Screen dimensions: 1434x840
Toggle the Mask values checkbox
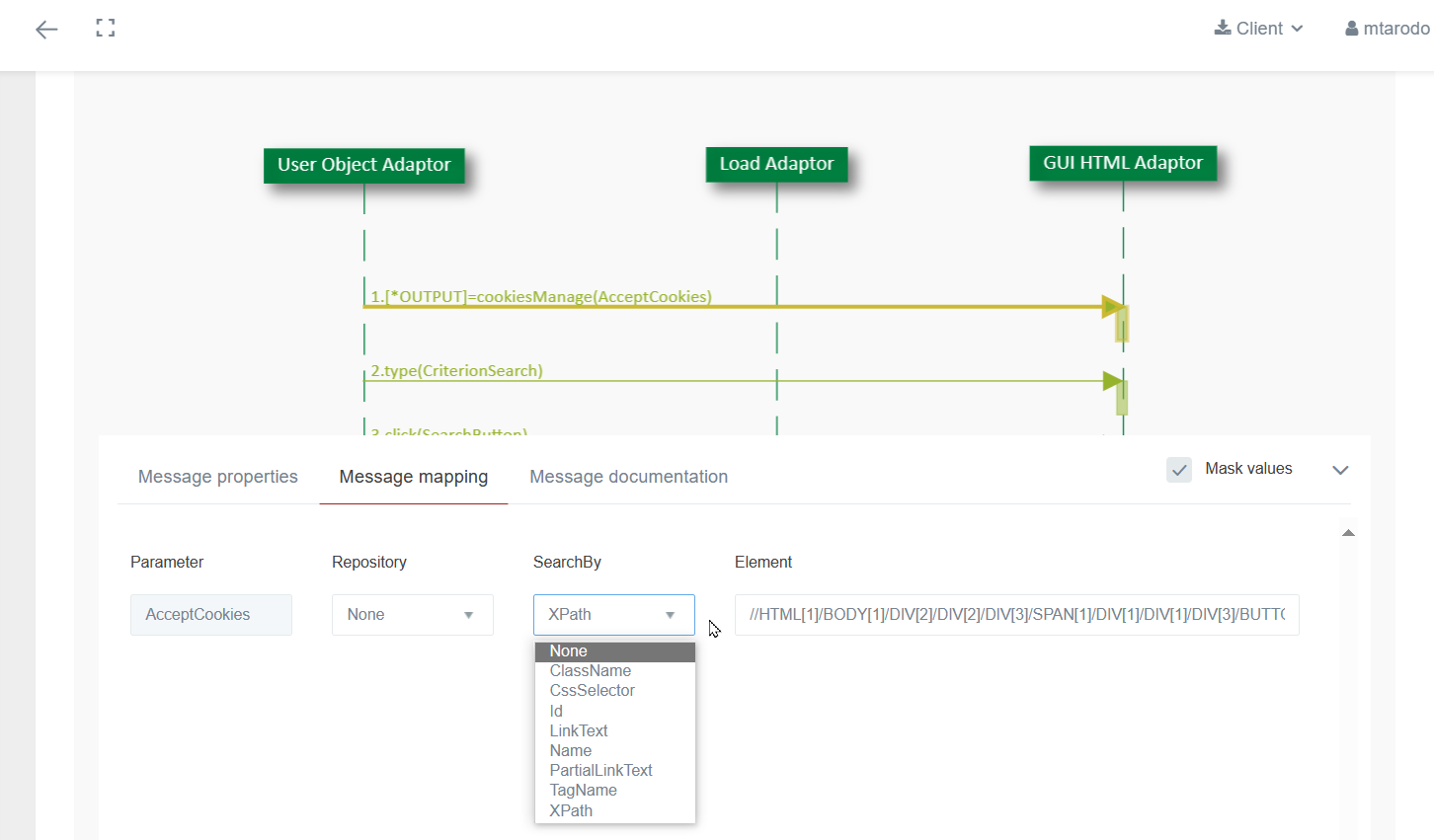click(x=1179, y=470)
